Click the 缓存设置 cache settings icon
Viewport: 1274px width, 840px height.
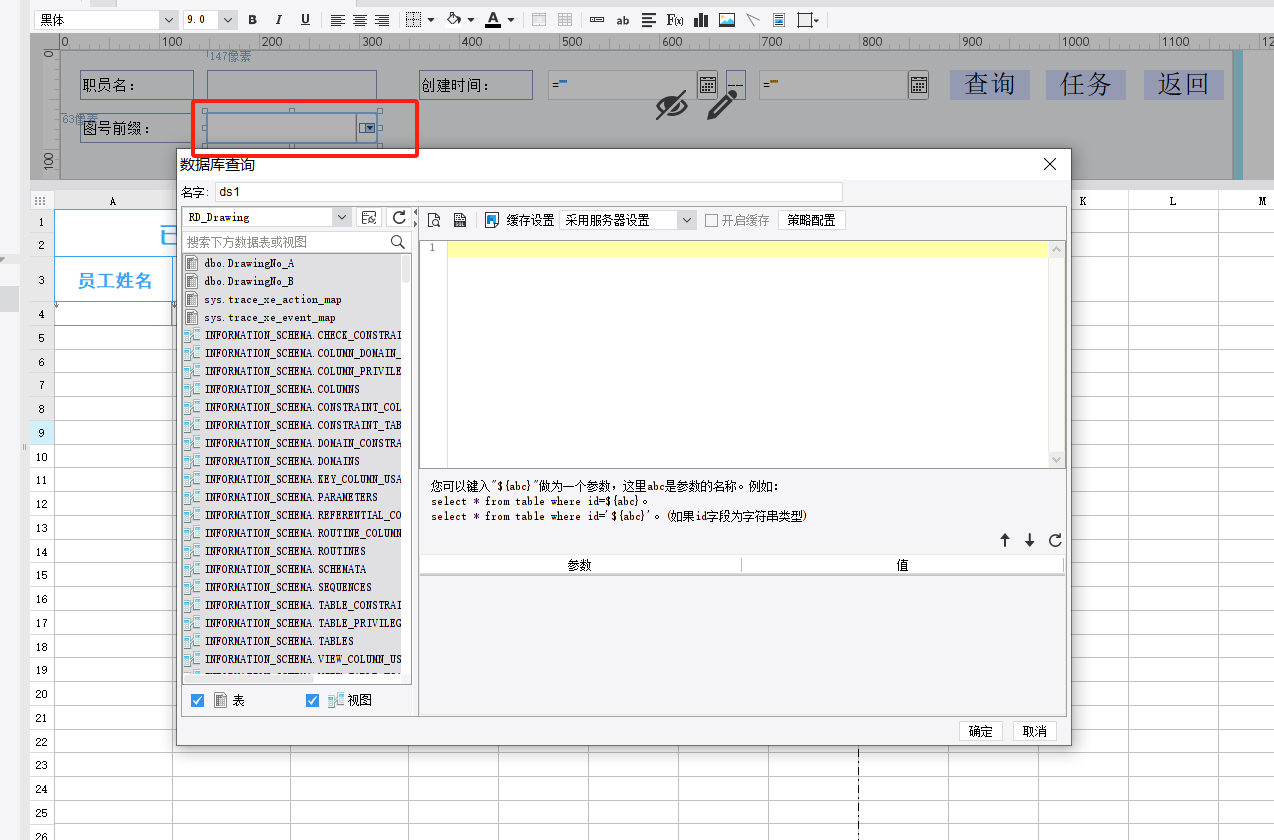pos(492,220)
